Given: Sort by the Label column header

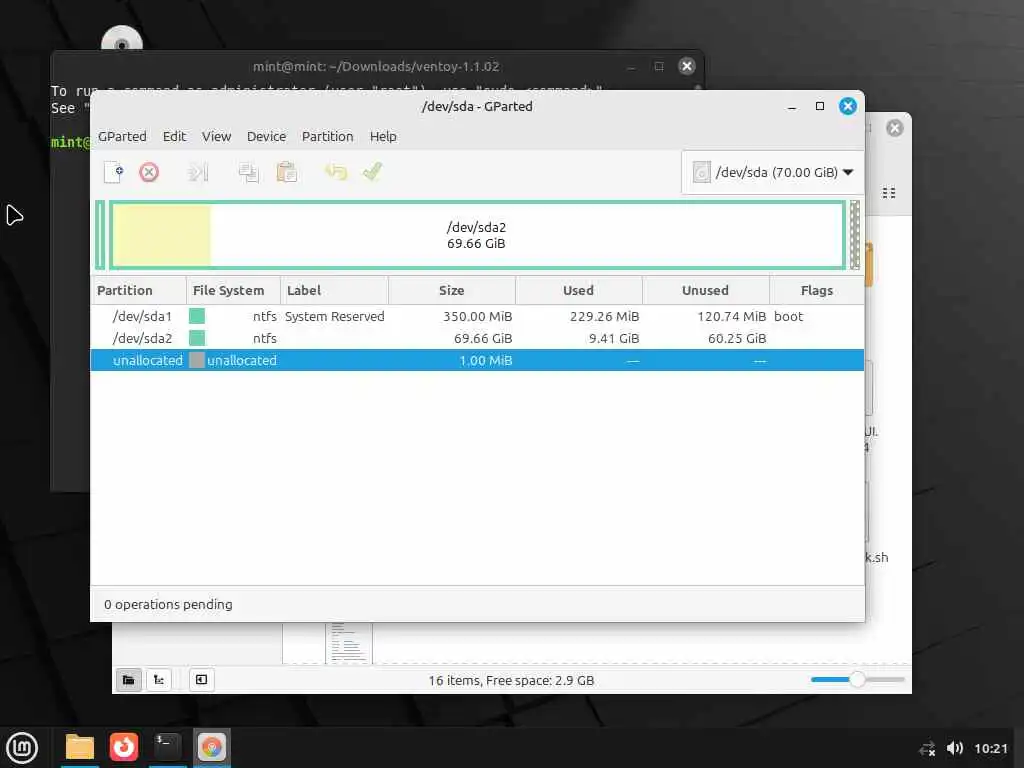Looking at the screenshot, I should 334,291.
